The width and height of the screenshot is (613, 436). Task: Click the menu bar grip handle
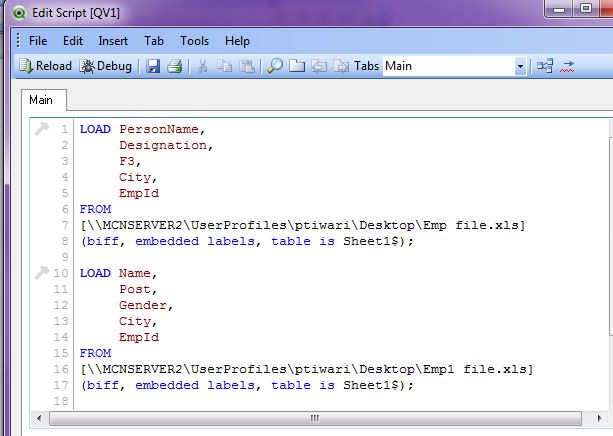18,41
